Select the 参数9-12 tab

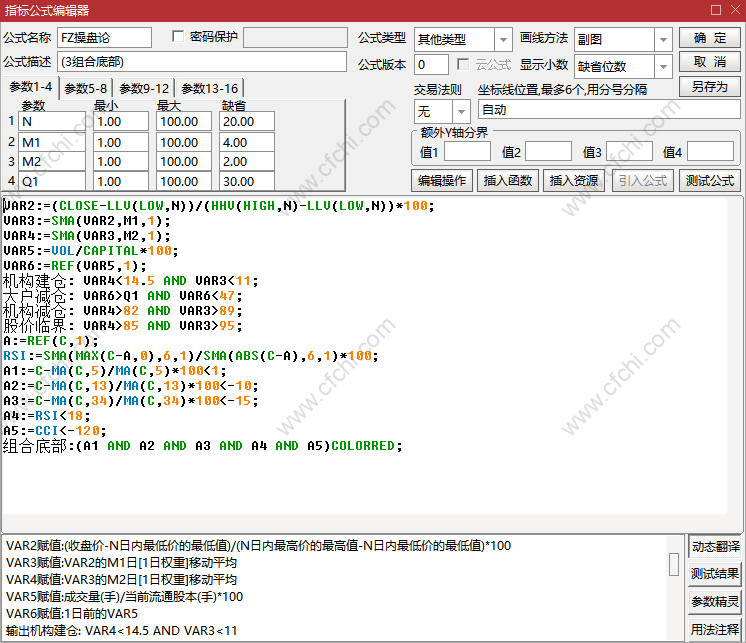click(x=144, y=88)
